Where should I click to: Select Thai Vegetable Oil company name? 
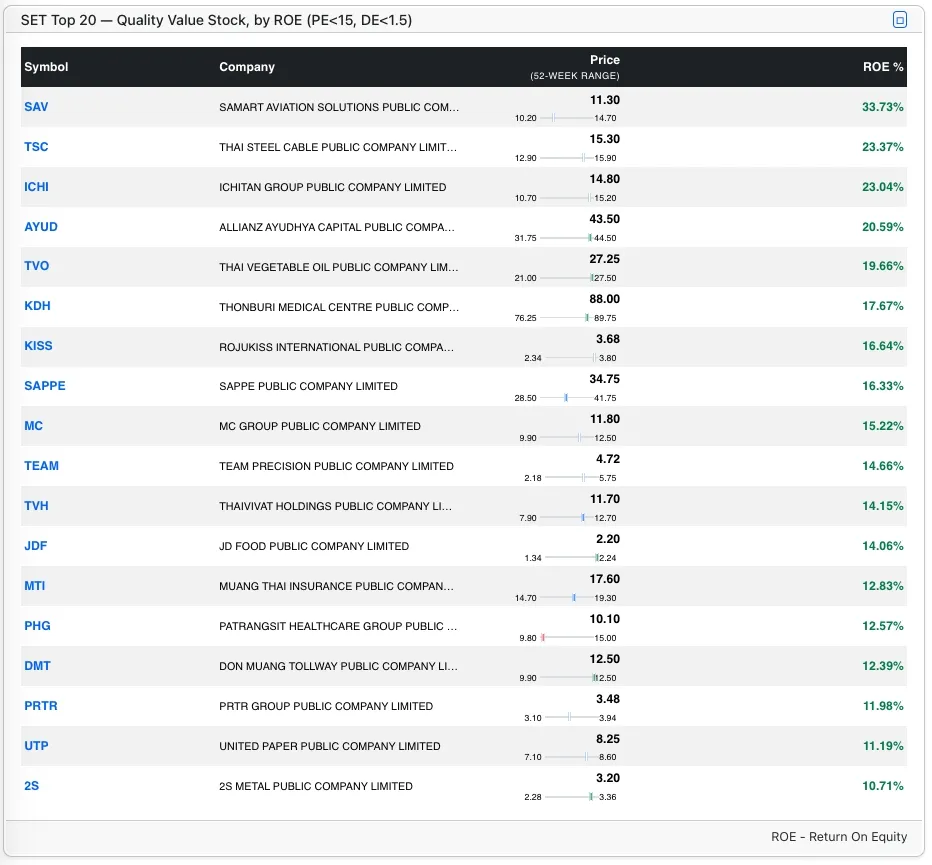338,267
